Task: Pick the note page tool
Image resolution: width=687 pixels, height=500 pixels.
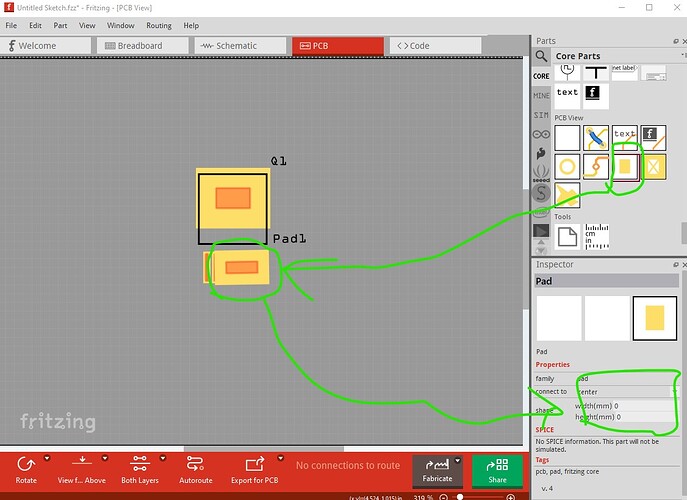Action: [567, 237]
